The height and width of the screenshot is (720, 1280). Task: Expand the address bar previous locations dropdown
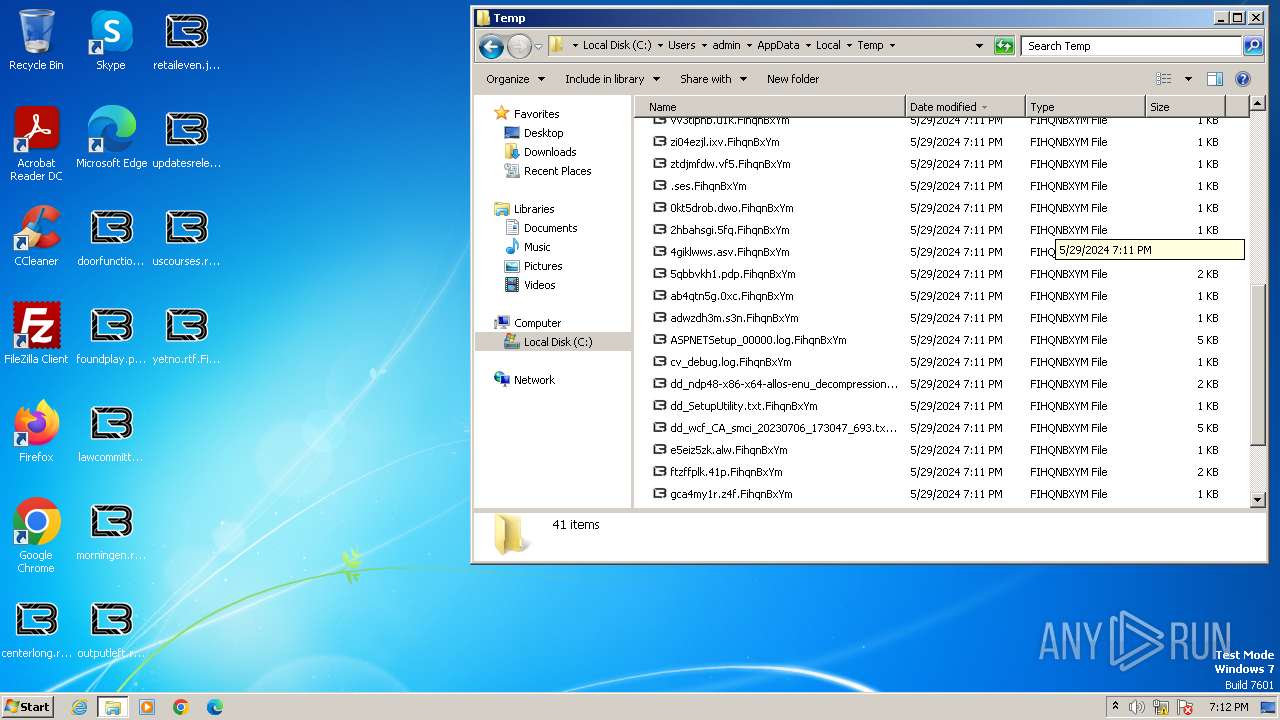(979, 46)
